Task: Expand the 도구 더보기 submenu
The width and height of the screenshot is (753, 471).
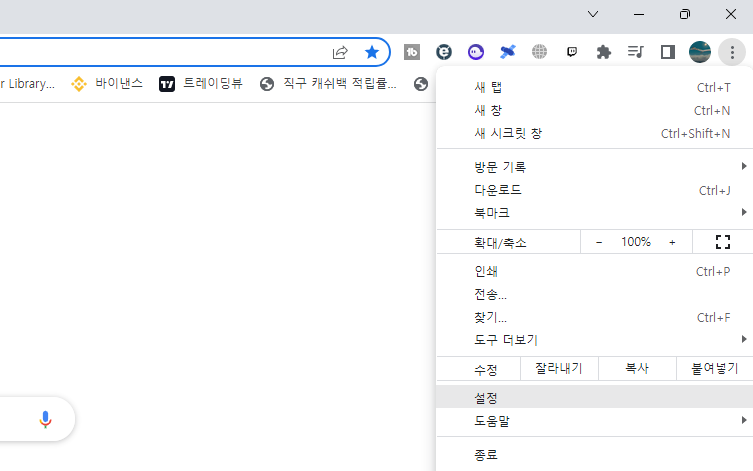Action: [595, 340]
